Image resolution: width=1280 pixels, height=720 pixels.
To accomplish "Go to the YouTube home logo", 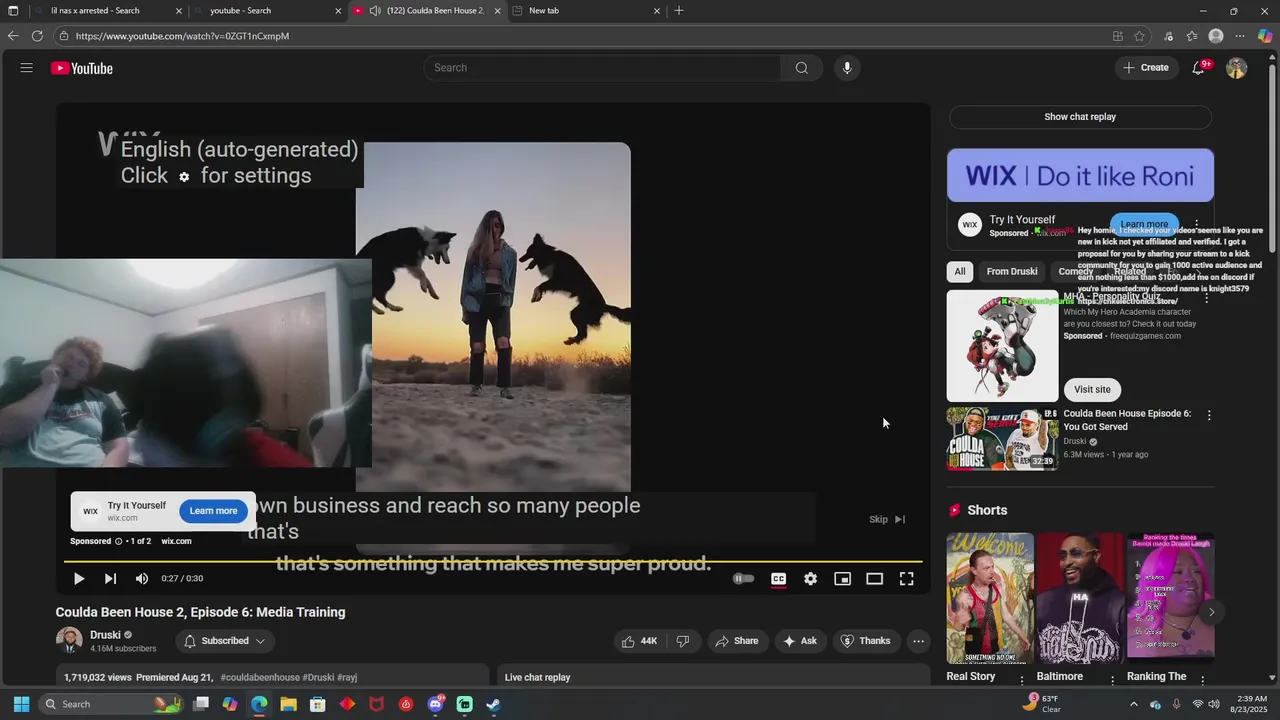I will [82, 68].
